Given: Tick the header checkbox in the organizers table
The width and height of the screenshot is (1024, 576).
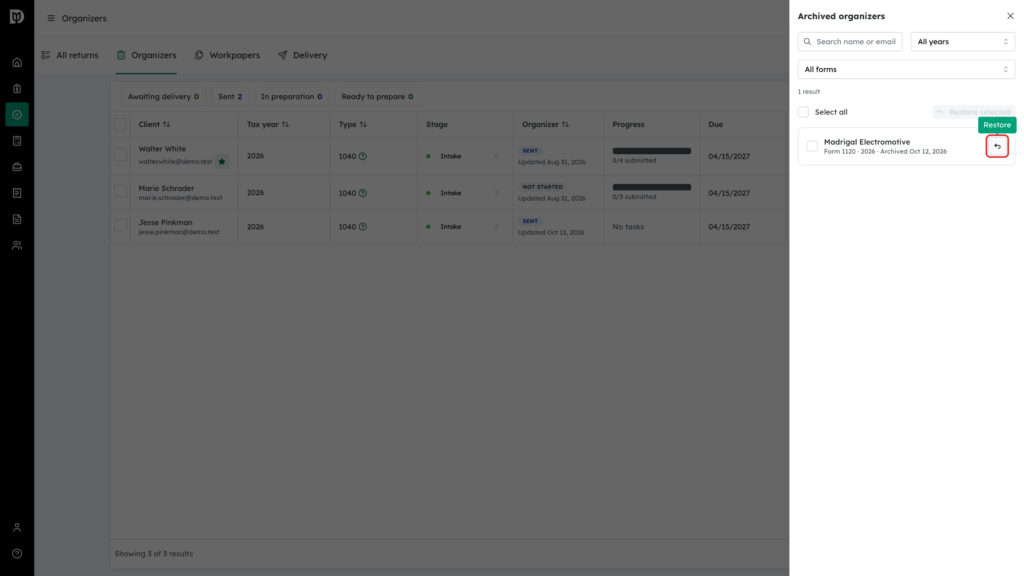Looking at the screenshot, I should (120, 125).
